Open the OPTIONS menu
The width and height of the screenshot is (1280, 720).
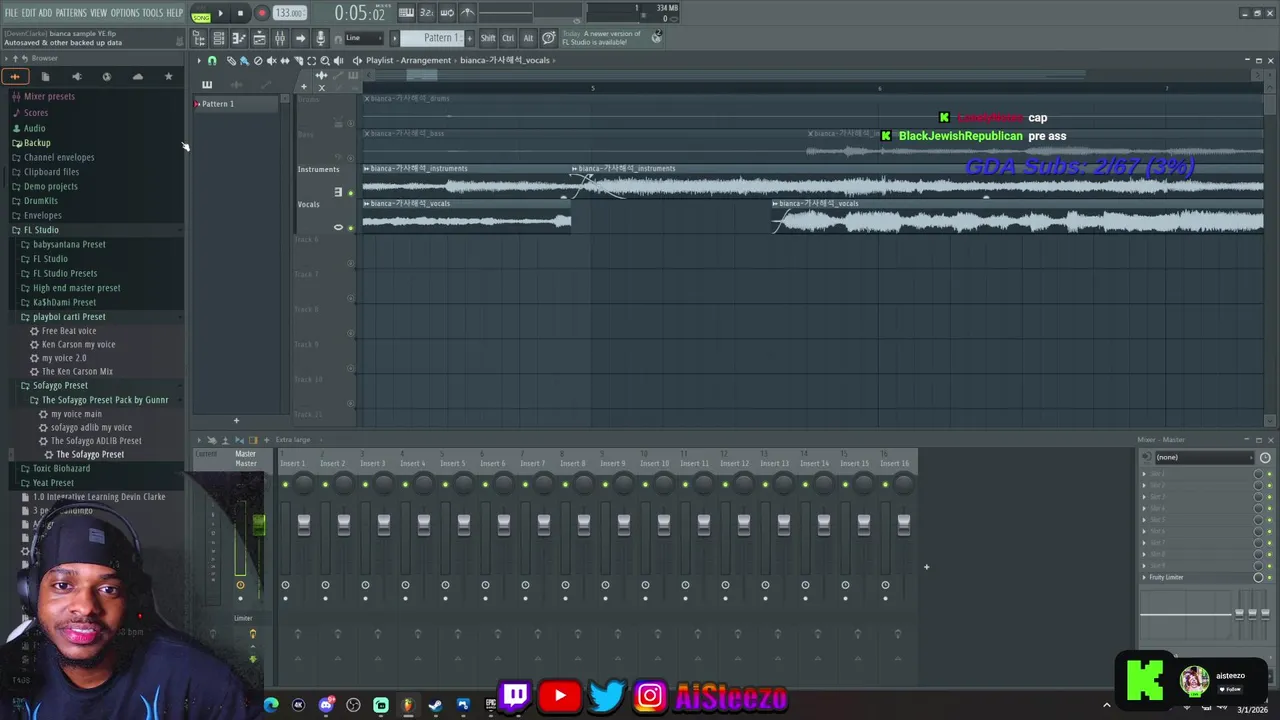(x=125, y=13)
